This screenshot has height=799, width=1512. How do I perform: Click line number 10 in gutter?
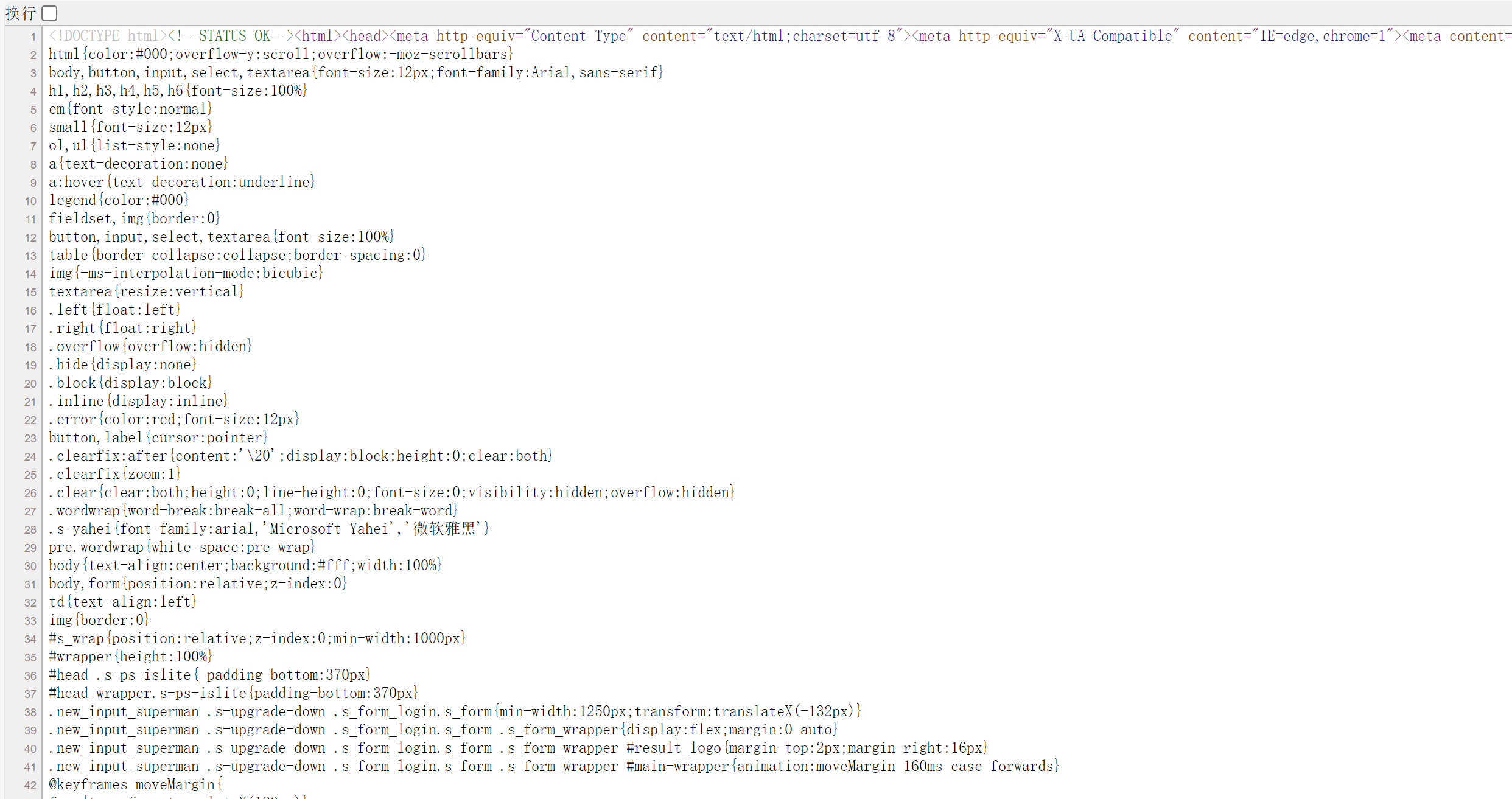pos(30,201)
